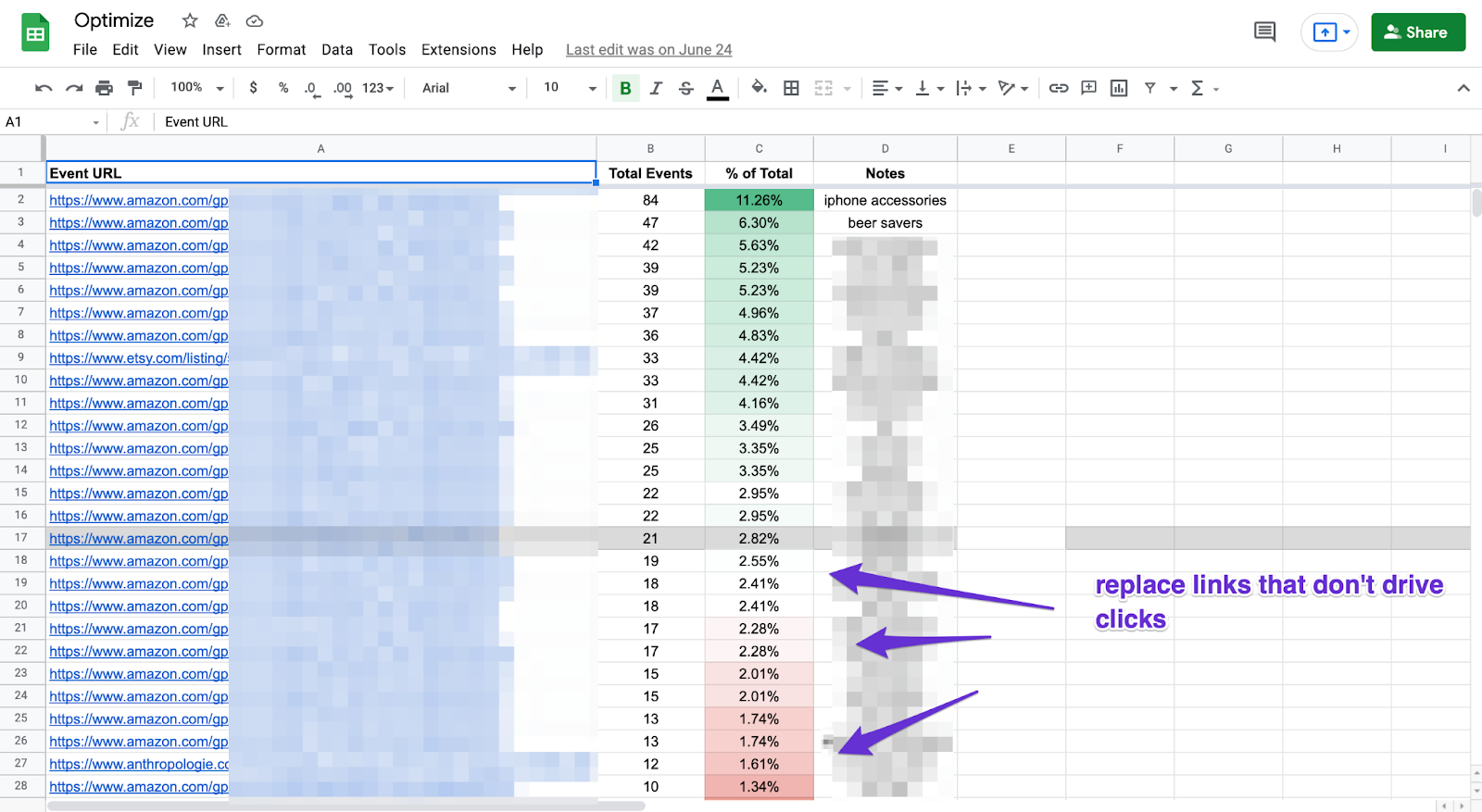Click the Insert chart icon
Screen dimensions: 1482x812
(1119, 88)
